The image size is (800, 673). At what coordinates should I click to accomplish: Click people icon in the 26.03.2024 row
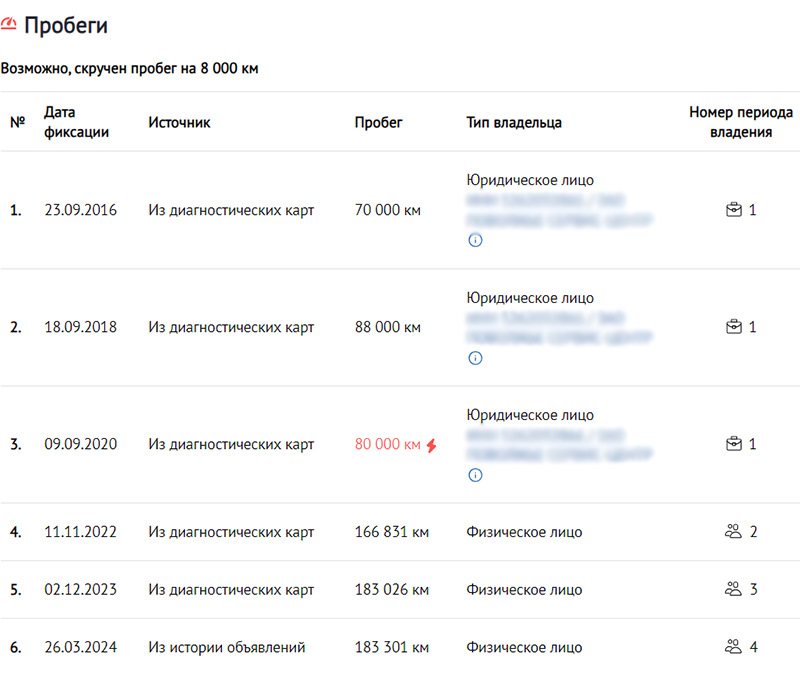733,647
